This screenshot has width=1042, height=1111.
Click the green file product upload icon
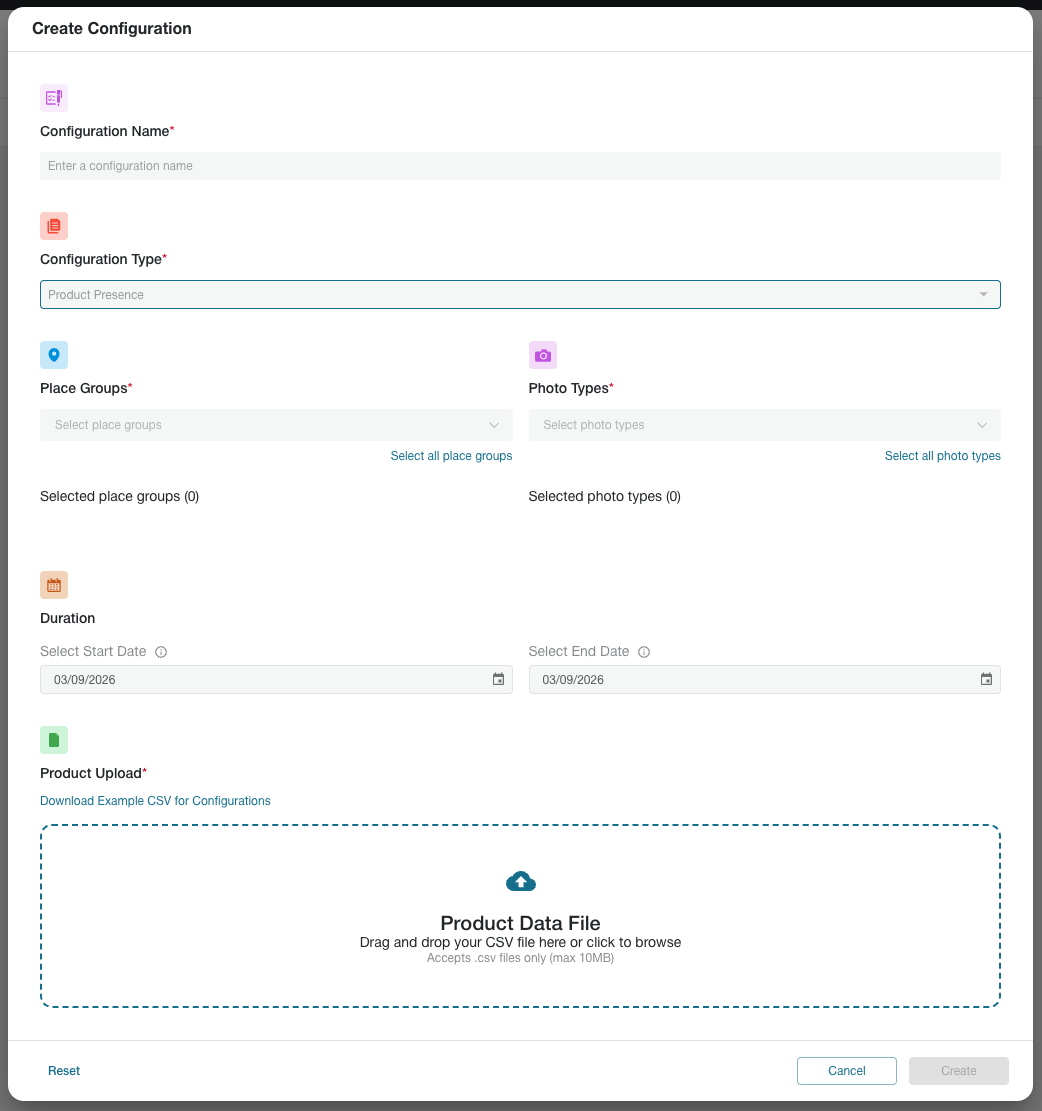pyautogui.click(x=54, y=740)
